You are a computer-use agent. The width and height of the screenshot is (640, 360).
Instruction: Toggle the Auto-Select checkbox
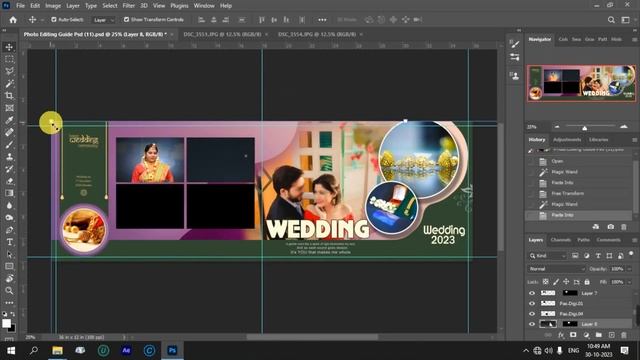tap(54, 20)
